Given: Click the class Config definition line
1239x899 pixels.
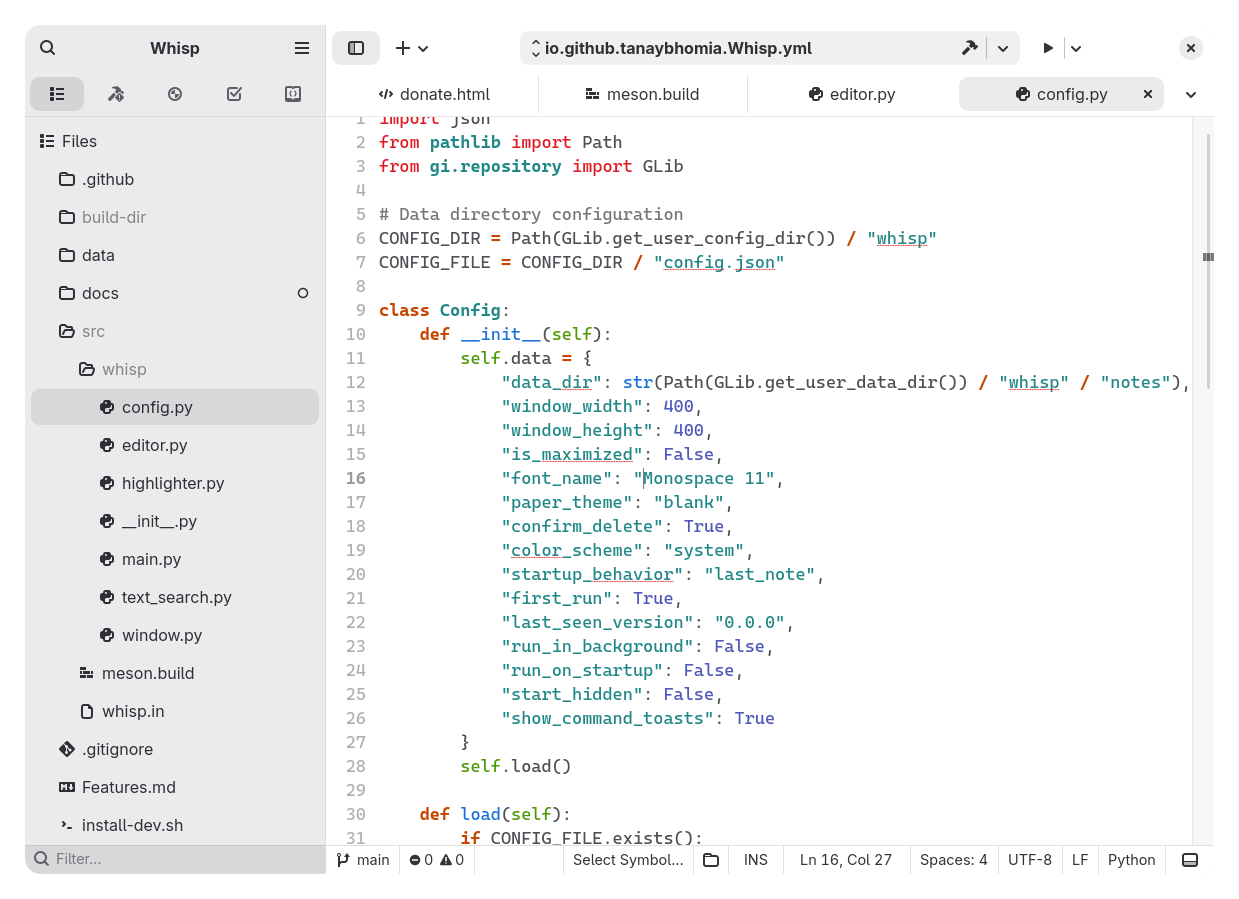Looking at the screenshot, I should tap(444, 310).
